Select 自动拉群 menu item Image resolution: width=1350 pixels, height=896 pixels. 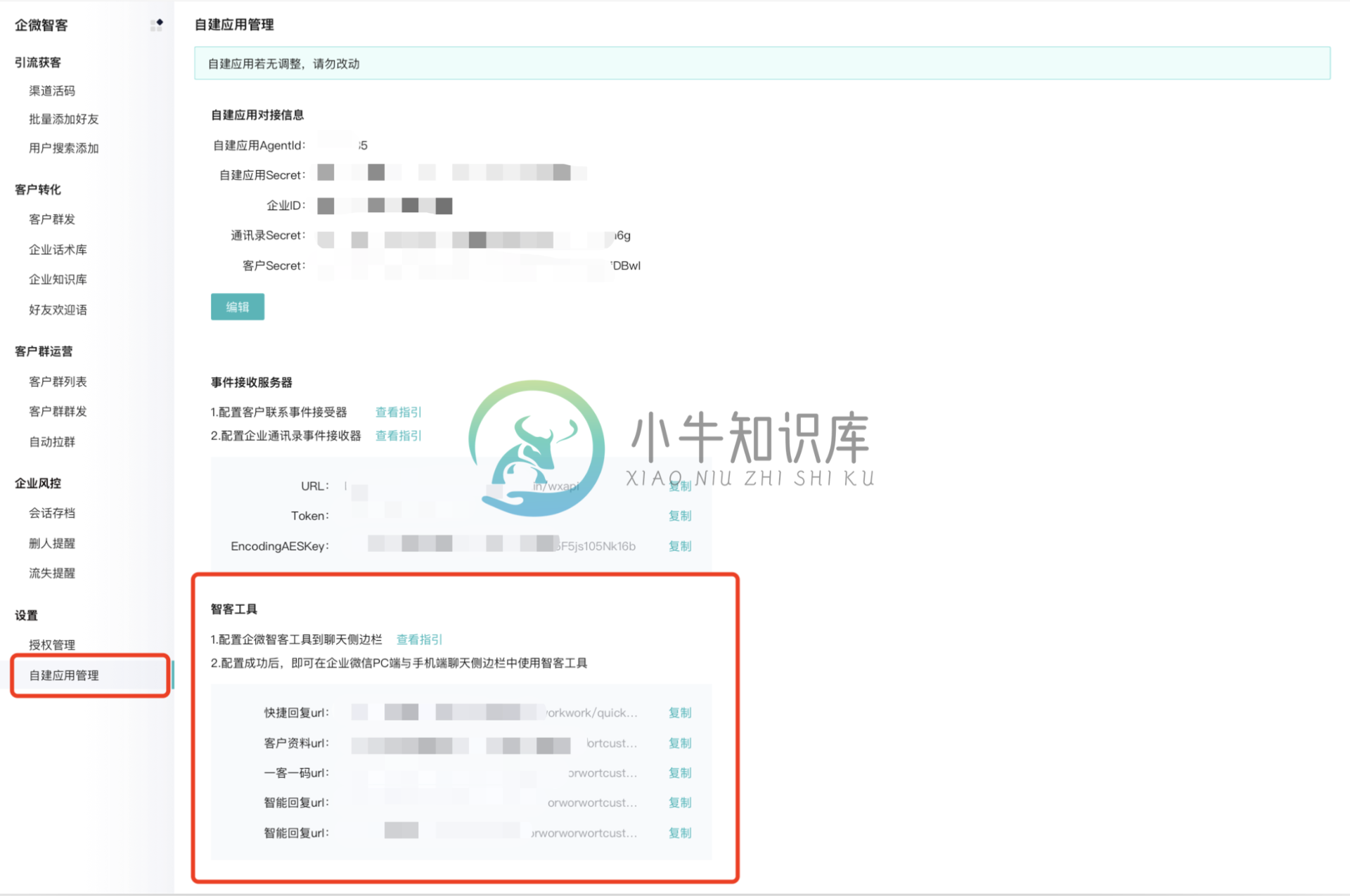[x=52, y=442]
